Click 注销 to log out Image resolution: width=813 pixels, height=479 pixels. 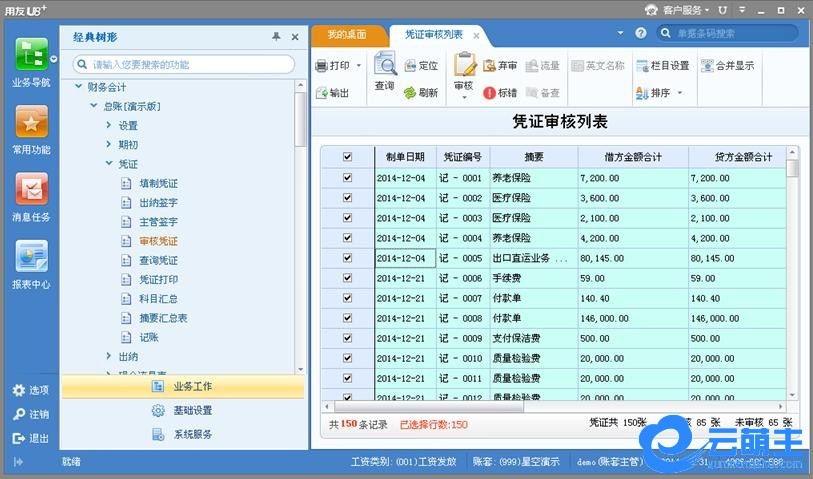click(31, 414)
